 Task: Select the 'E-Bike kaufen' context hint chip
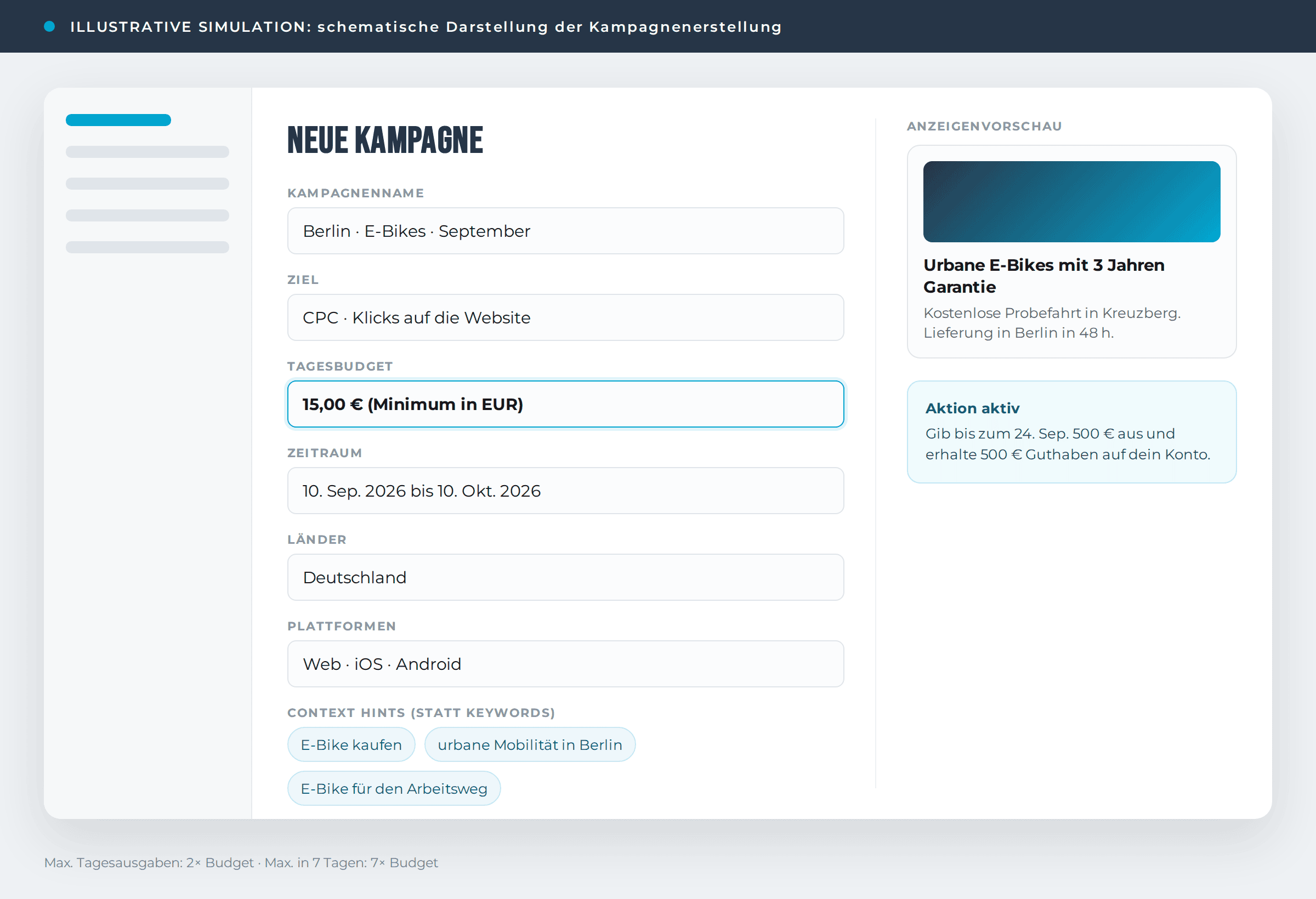tap(351, 744)
